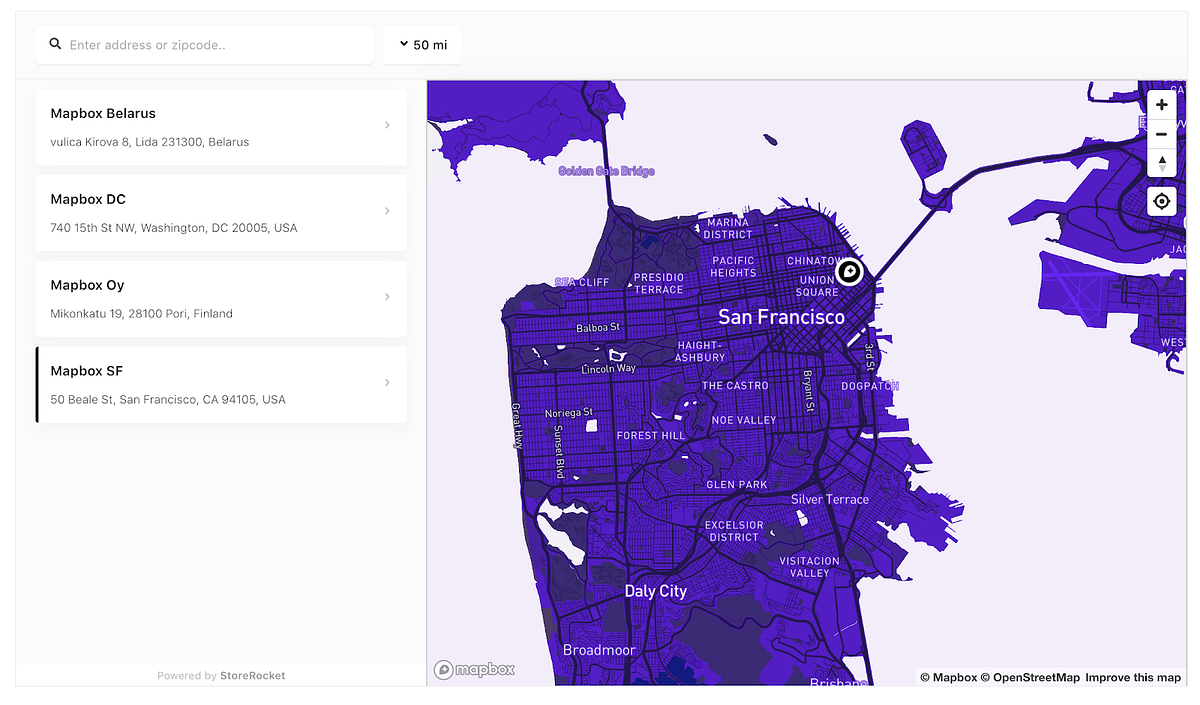Screen dimensions: 1200x705
Task: Click the magnifying glass in the search bar
Action: coord(55,44)
